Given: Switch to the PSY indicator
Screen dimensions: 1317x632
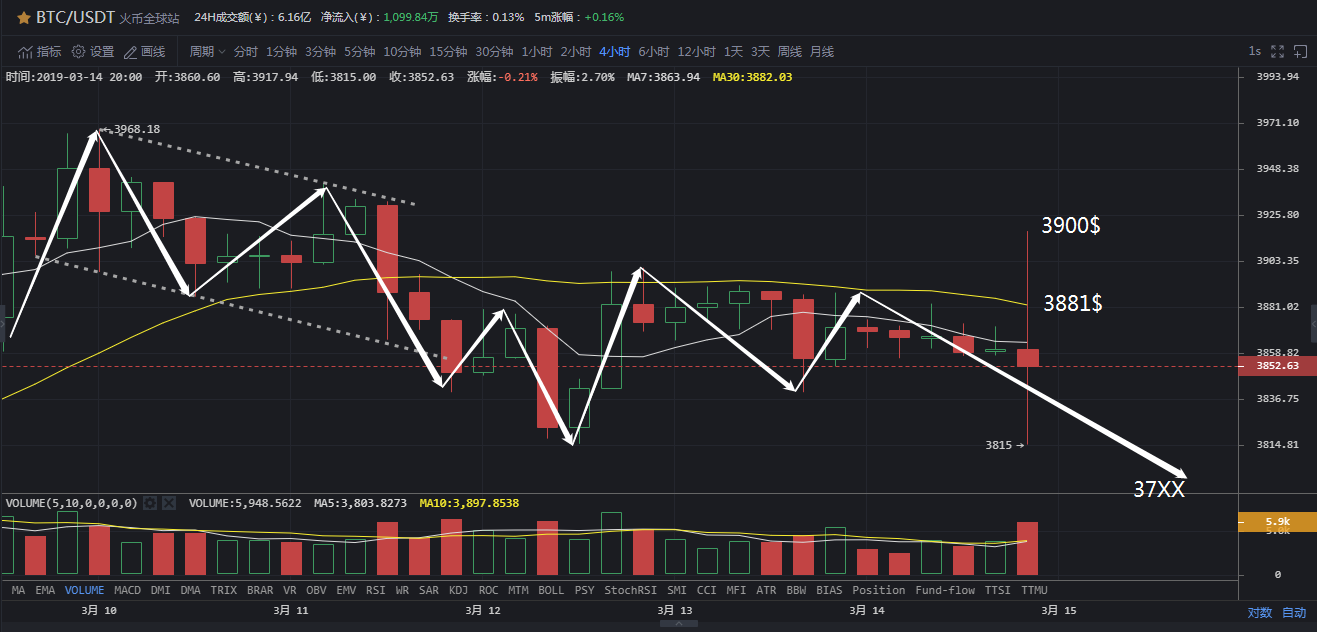Looking at the screenshot, I should point(585,590).
